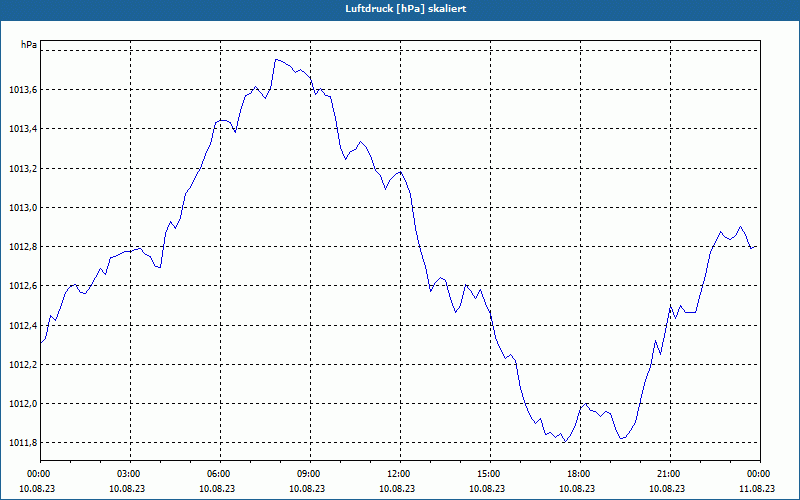Image resolution: width=800 pixels, height=500 pixels.
Task: Select the y-axis value 1011,8
Action: [22, 443]
